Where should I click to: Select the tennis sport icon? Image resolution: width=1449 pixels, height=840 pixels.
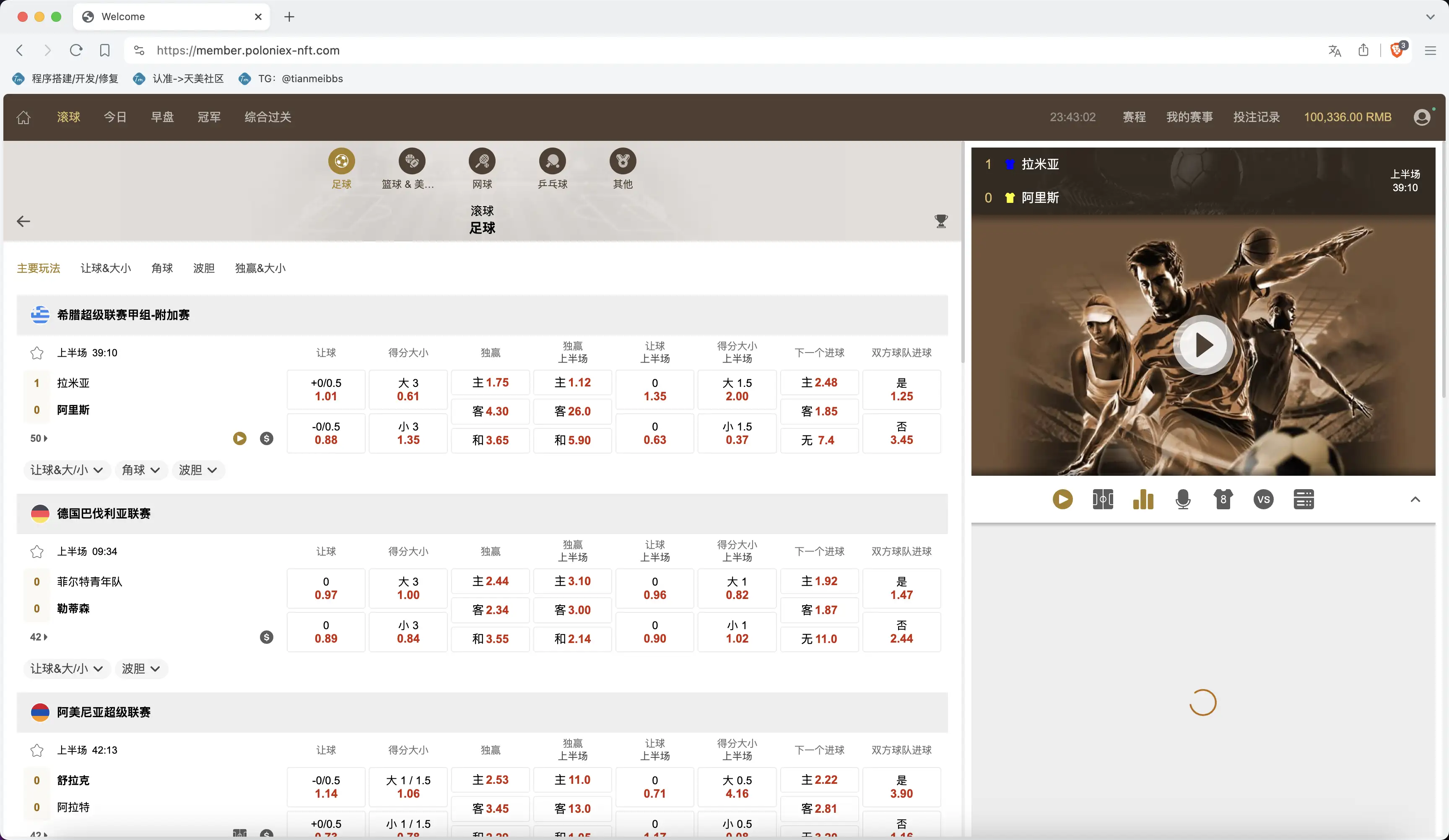[482, 161]
